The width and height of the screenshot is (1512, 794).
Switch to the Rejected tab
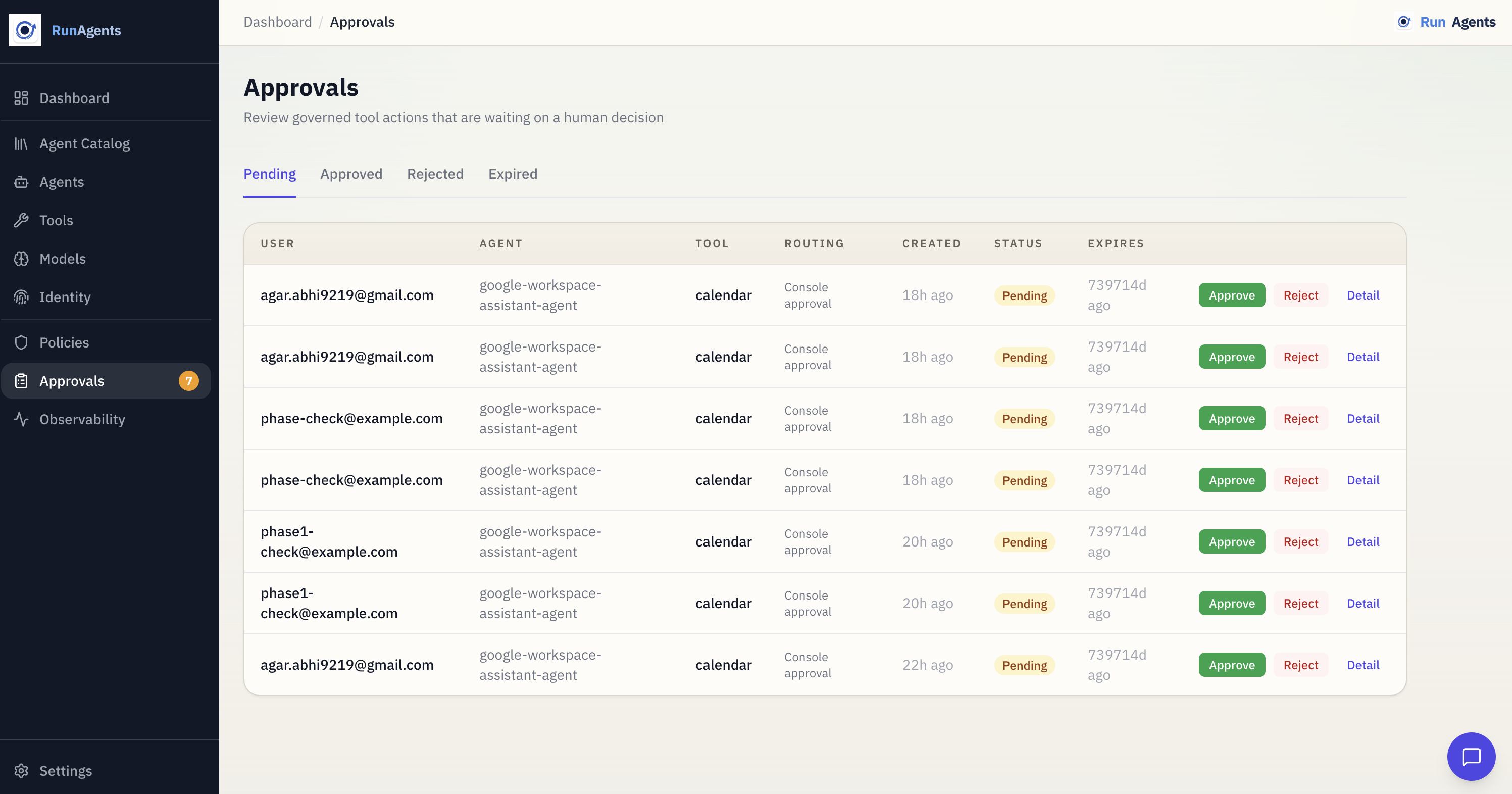(x=435, y=174)
